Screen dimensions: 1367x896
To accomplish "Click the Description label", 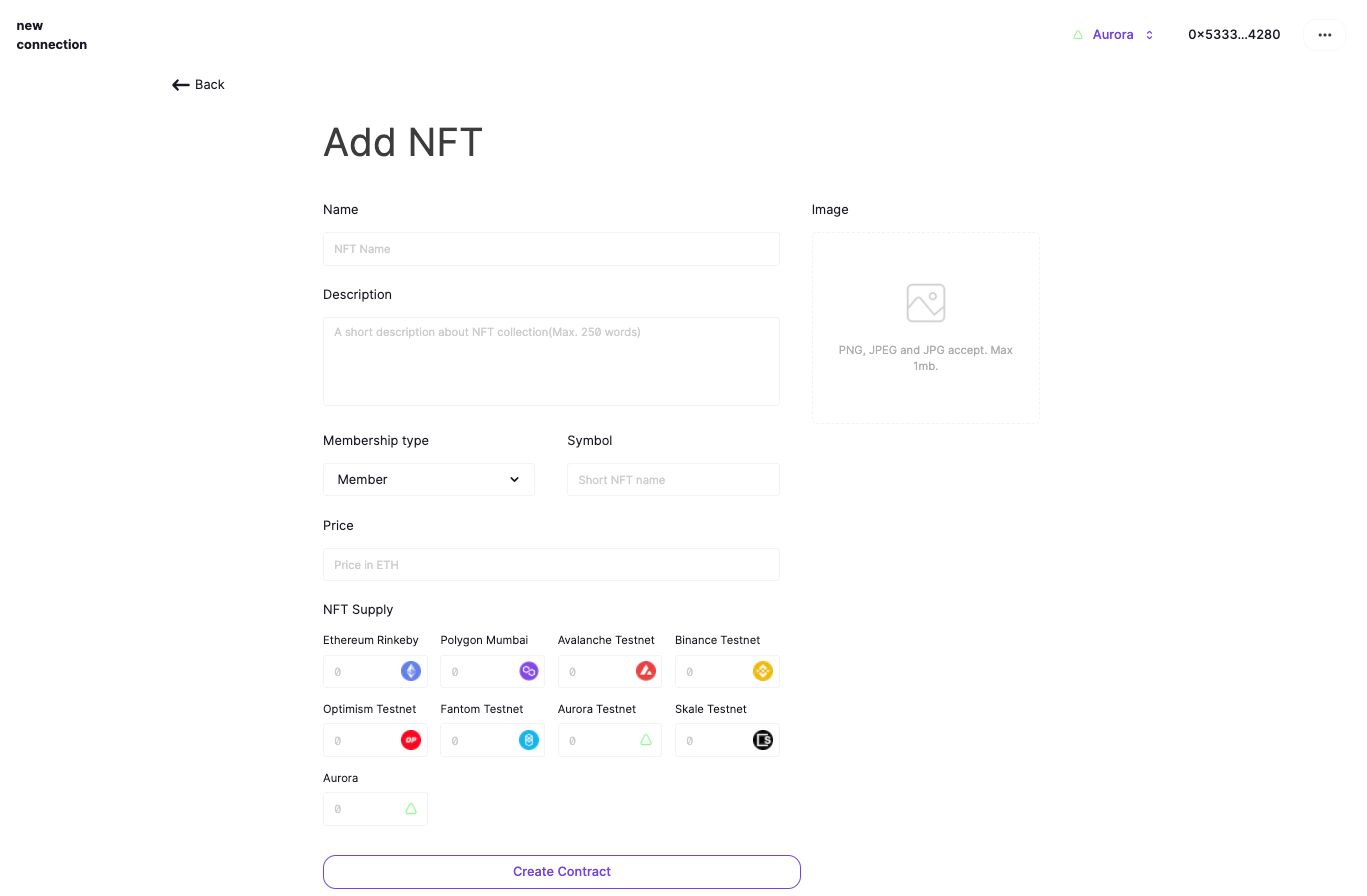I will click(x=357, y=295).
